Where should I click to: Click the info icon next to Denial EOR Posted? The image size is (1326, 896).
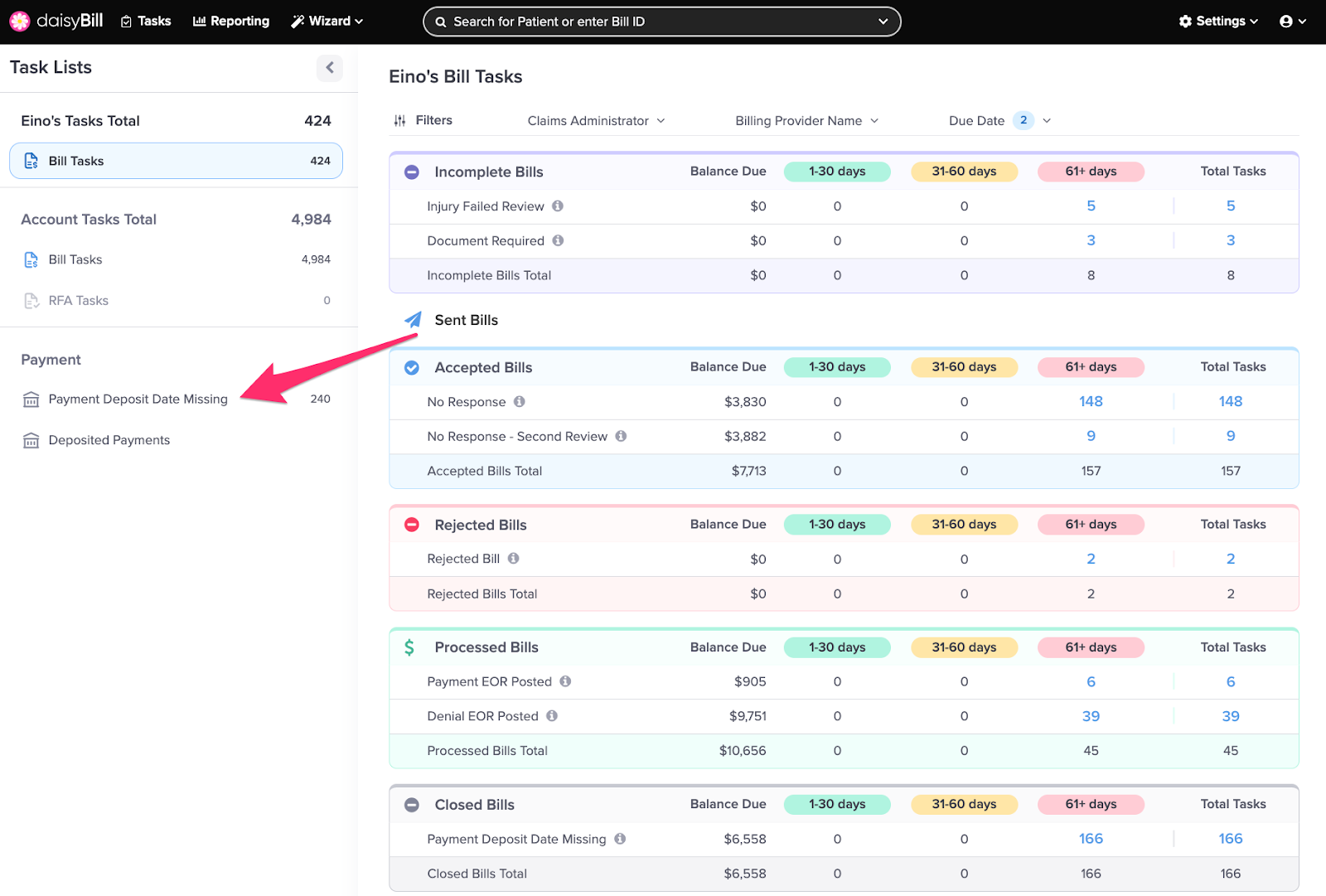pyautogui.click(x=552, y=715)
